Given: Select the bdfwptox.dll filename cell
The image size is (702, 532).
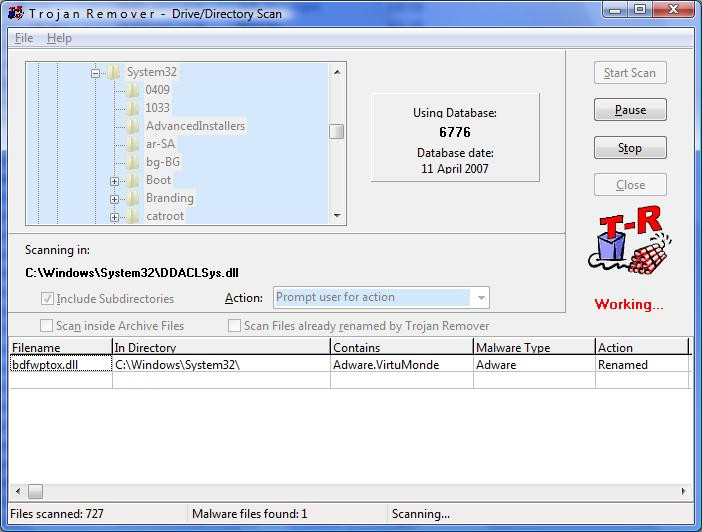Looking at the screenshot, I should (x=60, y=365).
